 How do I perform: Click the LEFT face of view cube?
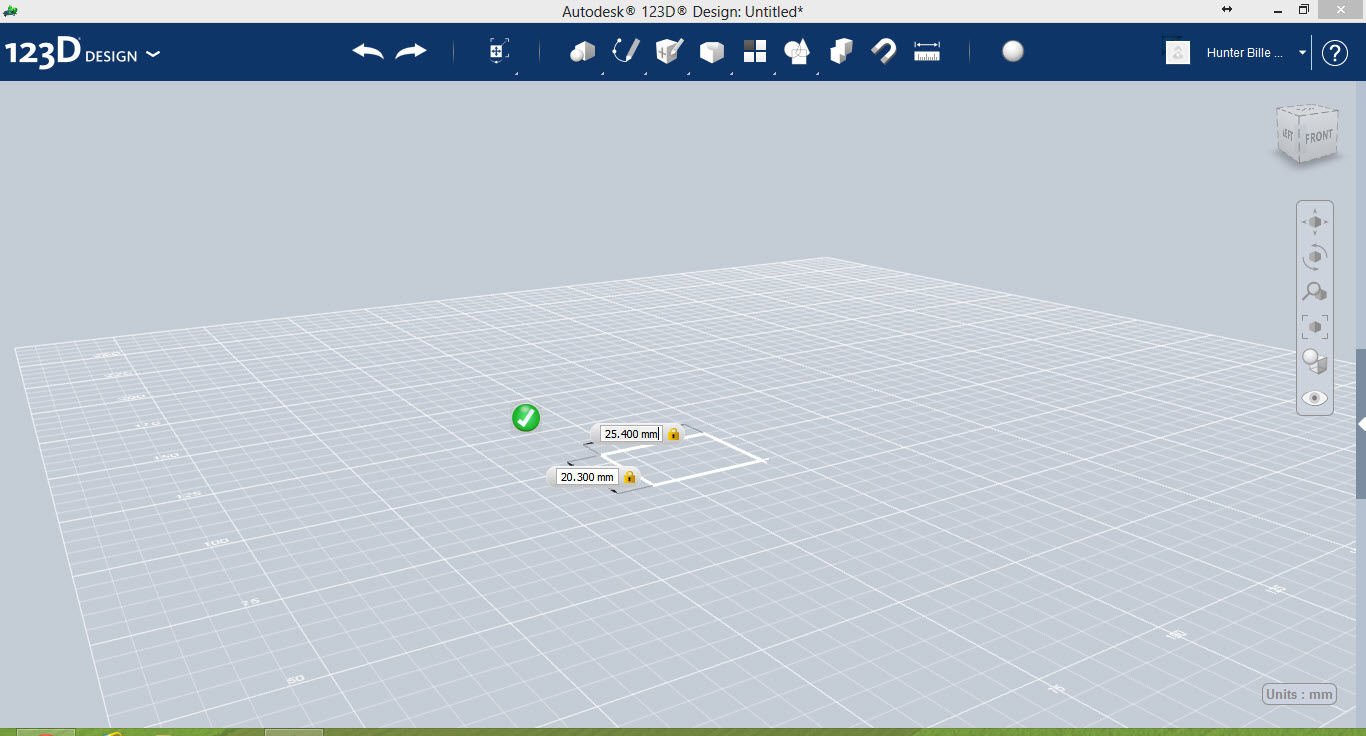click(x=1288, y=134)
